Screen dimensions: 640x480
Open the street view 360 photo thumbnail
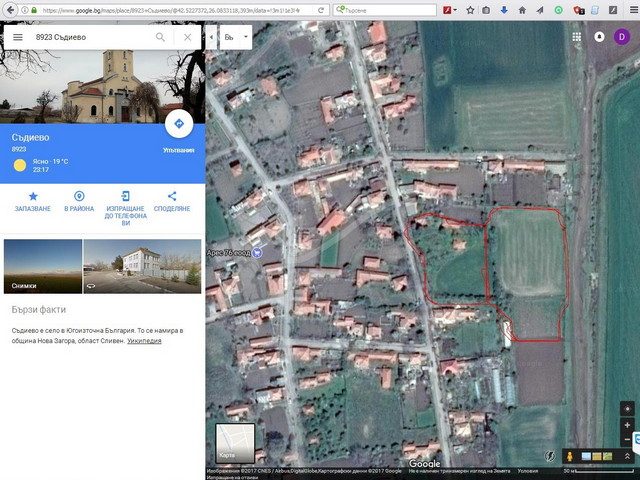141,265
